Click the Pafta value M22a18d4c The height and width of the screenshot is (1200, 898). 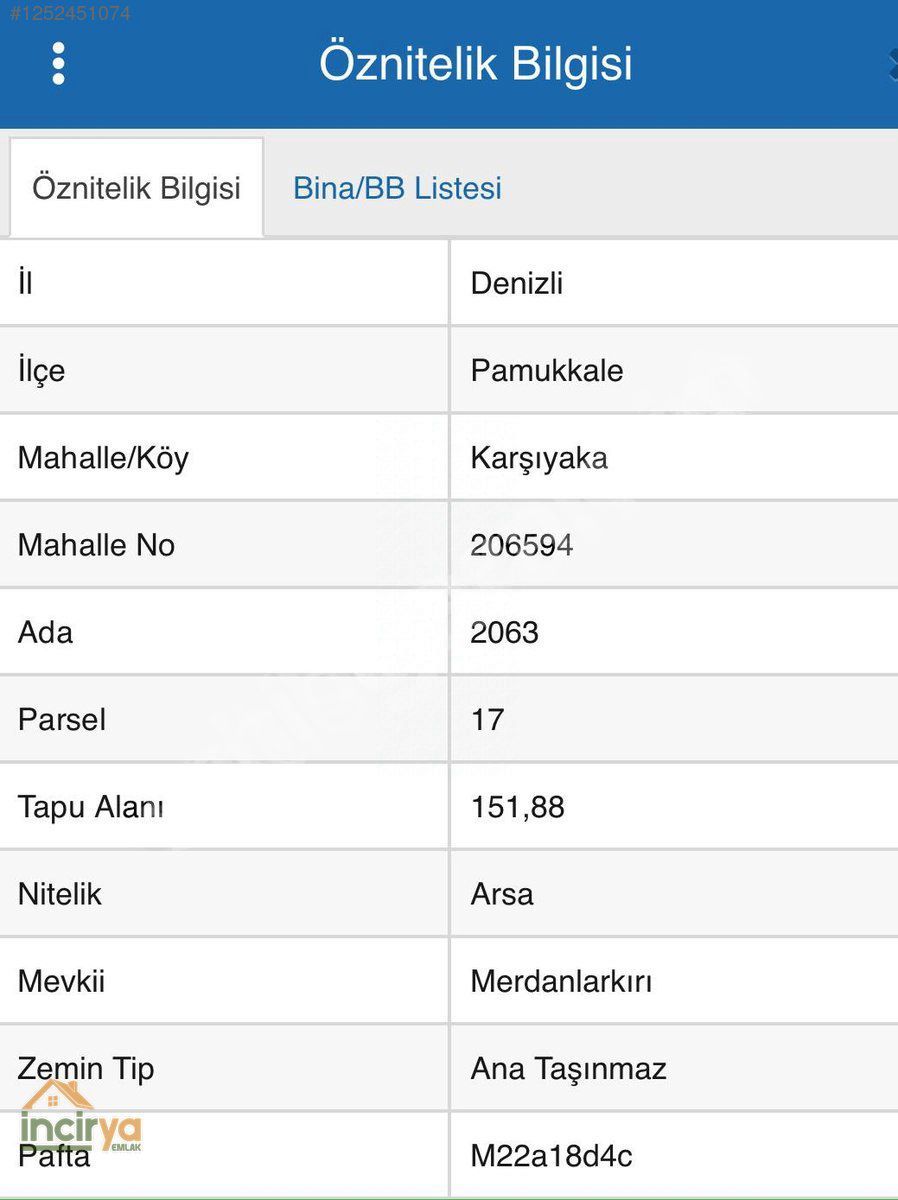coord(551,1156)
